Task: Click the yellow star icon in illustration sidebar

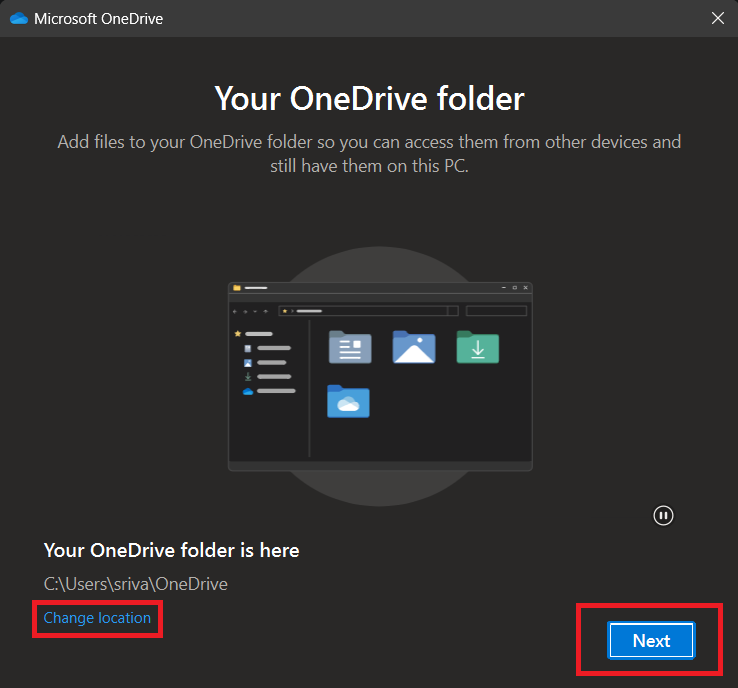Action: point(237,334)
